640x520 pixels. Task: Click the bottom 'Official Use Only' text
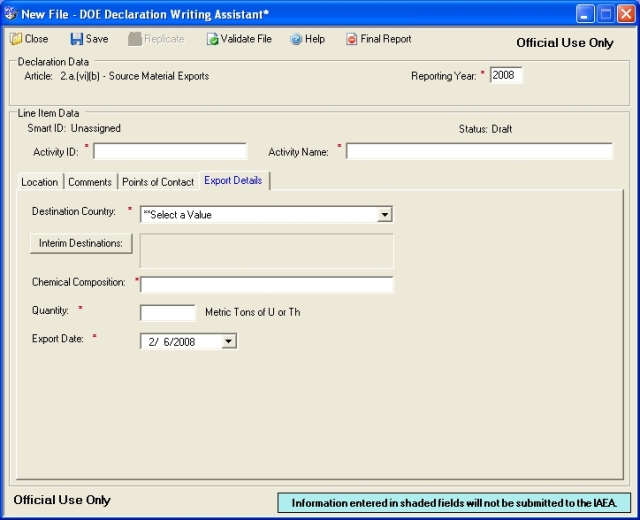(62, 500)
